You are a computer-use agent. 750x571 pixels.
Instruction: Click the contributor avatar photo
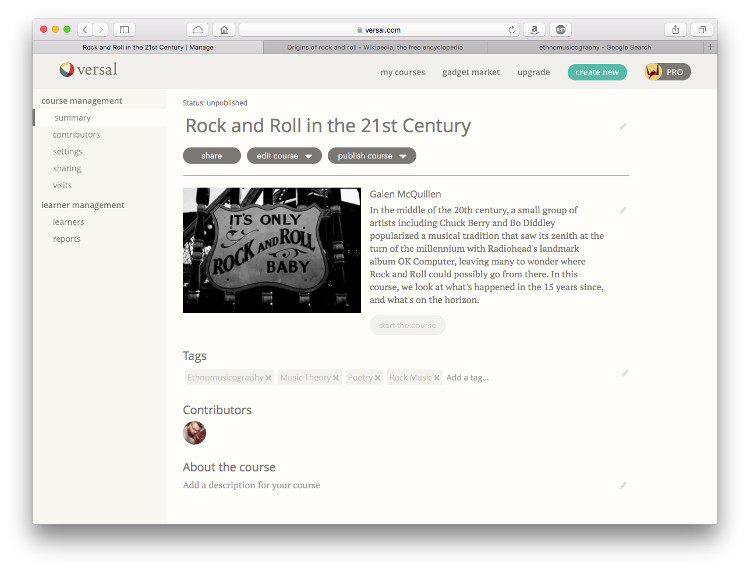pos(194,433)
